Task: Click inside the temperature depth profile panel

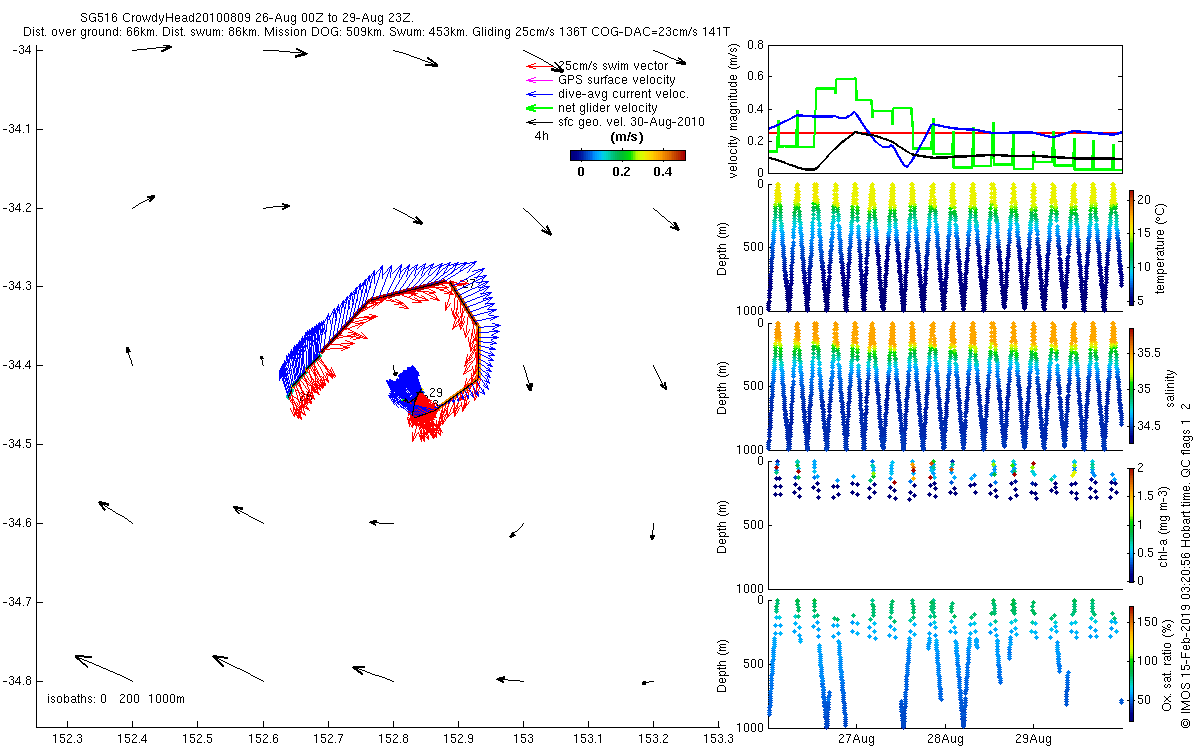Action: coord(945,248)
